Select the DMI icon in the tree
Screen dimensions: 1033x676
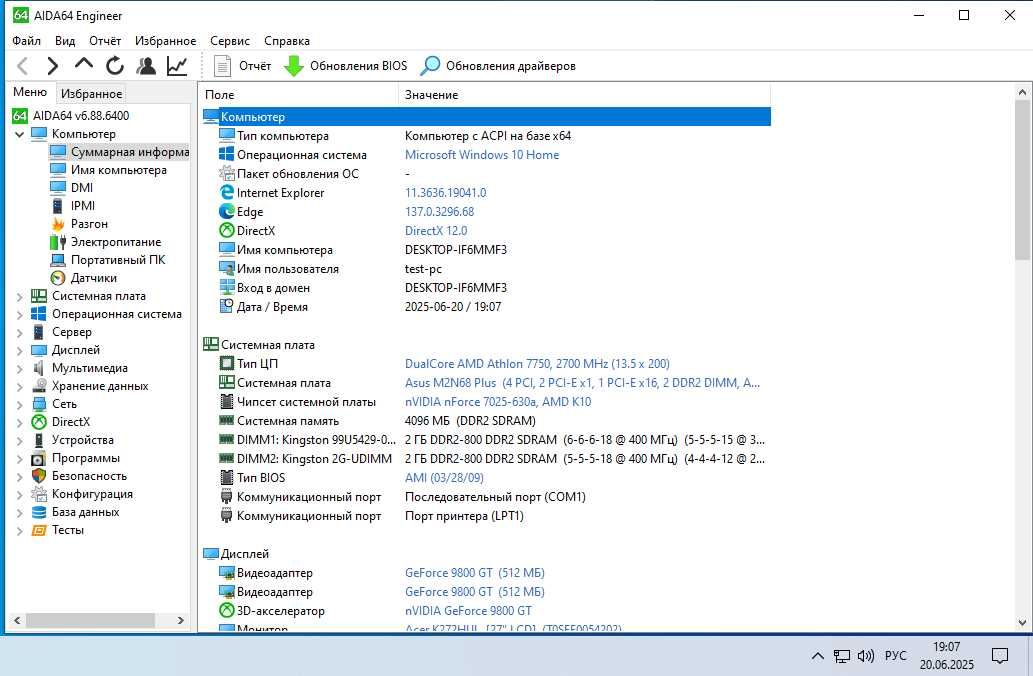pos(58,188)
